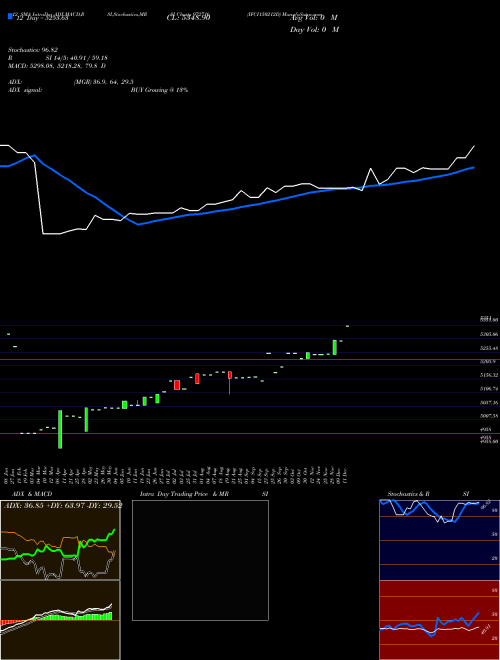This screenshot has height=660, width=500.
Task: Click the 5057.16 price axis label
Action: tap(489, 402)
